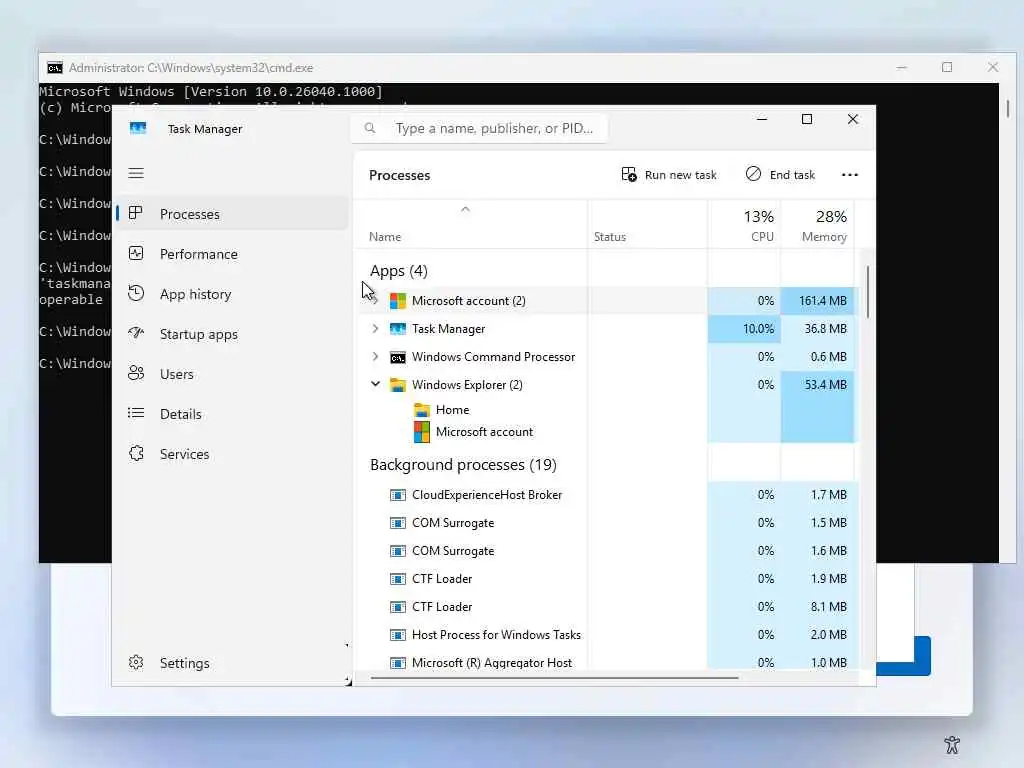The image size is (1024, 768).
Task: Maximize the Task Manager window
Action: point(807,119)
